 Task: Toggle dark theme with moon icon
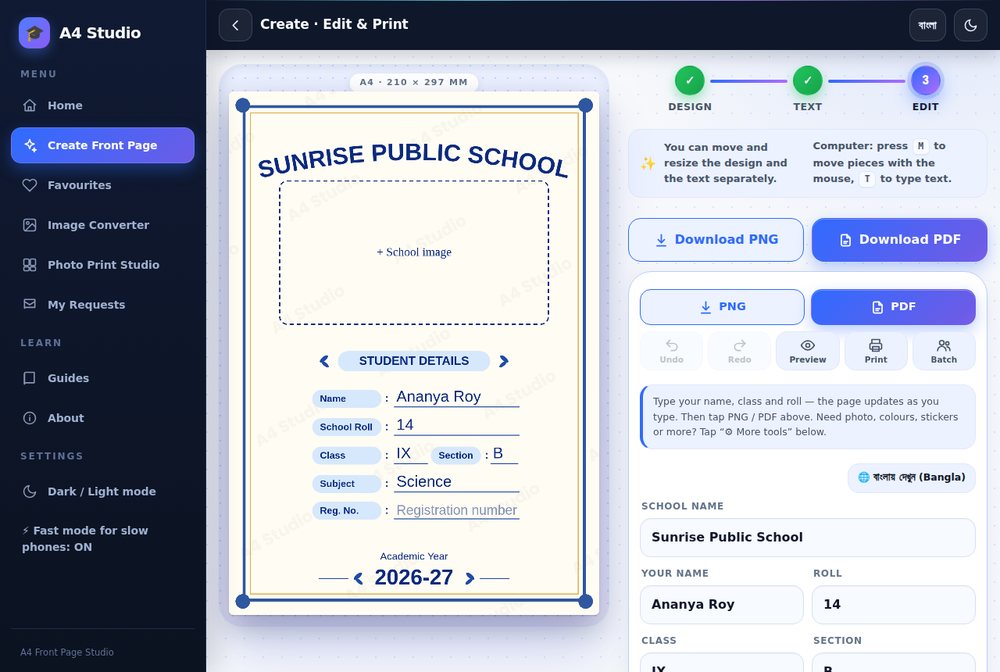[971, 25]
